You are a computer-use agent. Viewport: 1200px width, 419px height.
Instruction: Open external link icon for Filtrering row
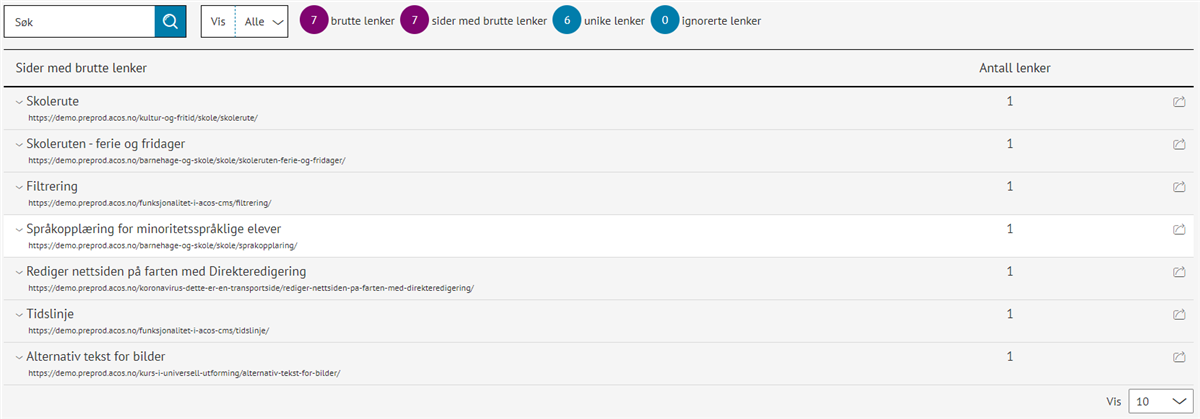(1179, 187)
